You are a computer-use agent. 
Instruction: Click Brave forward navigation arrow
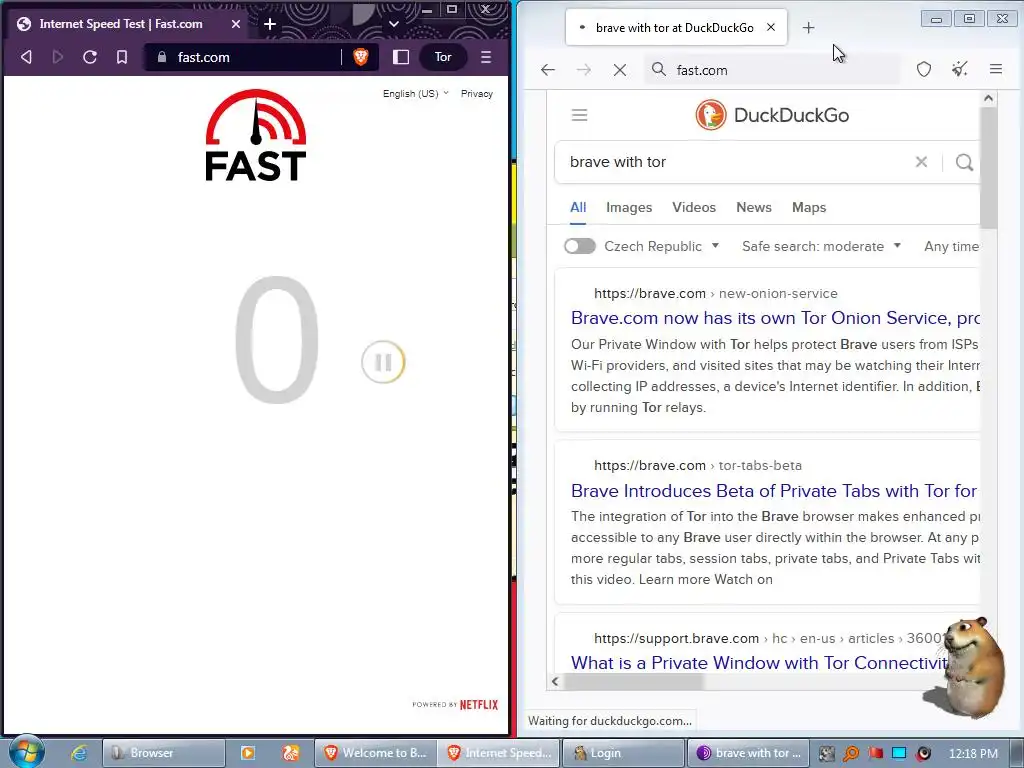point(57,57)
